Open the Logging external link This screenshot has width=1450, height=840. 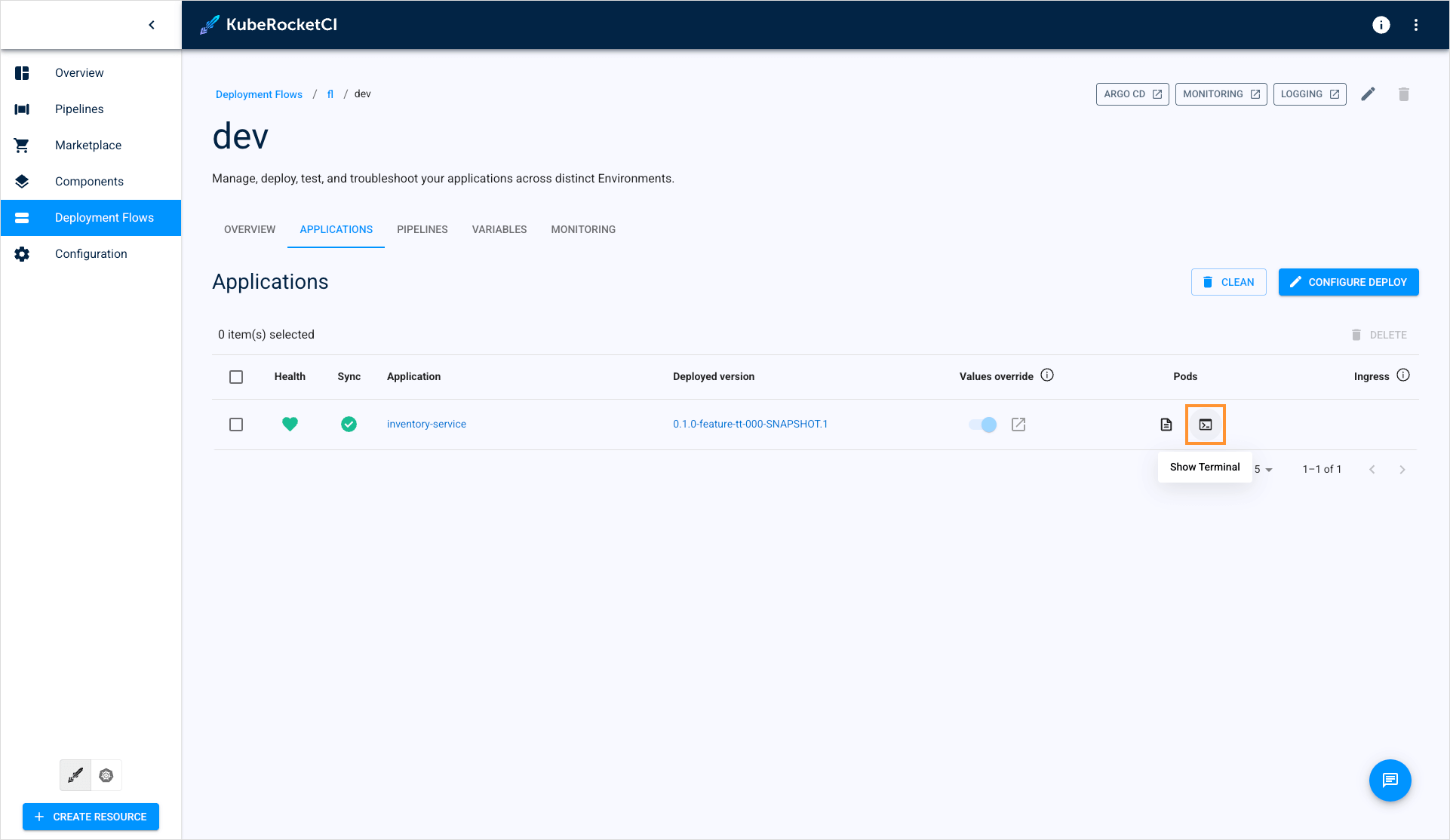(1310, 94)
